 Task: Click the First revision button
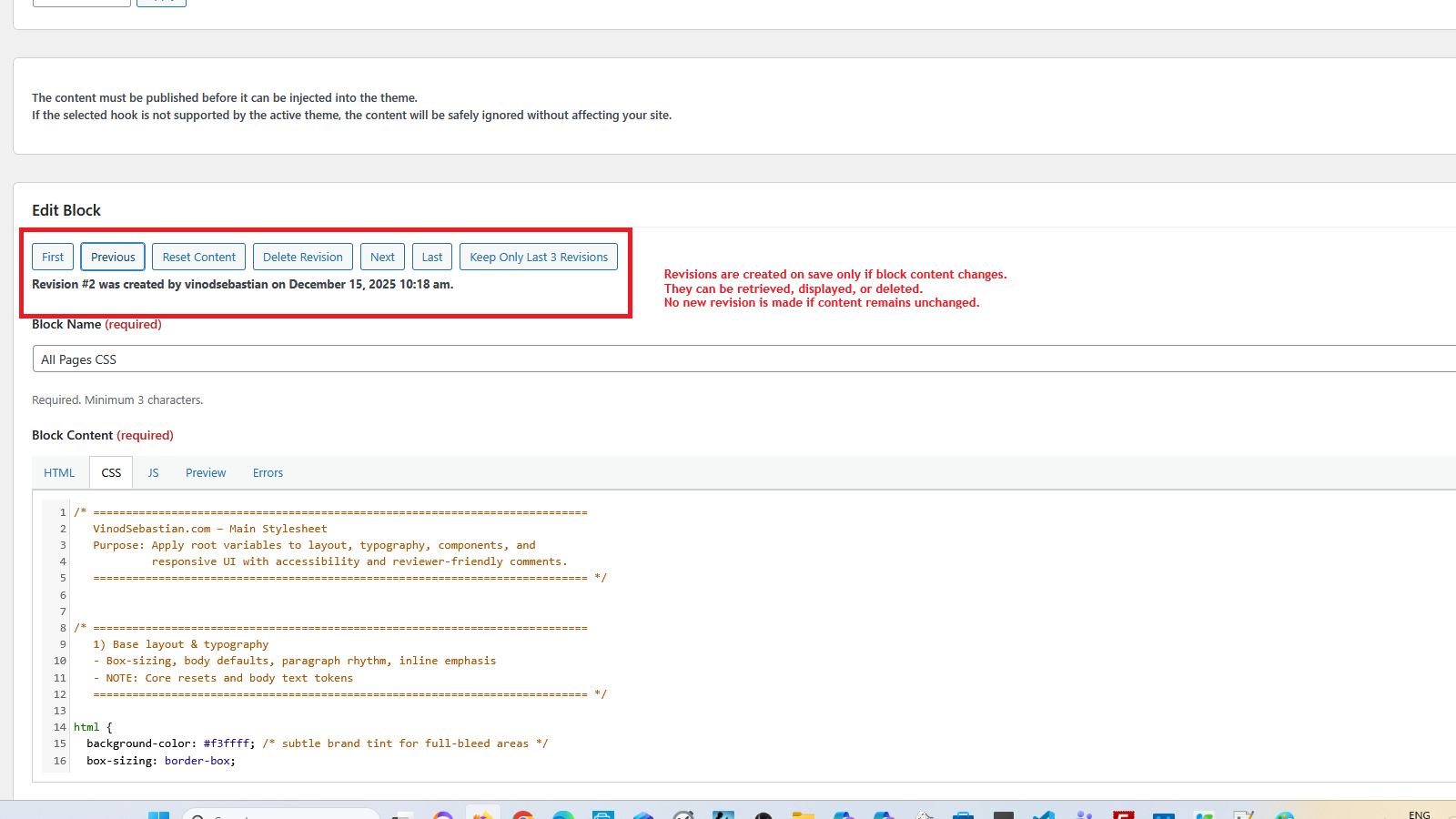pyautogui.click(x=53, y=257)
